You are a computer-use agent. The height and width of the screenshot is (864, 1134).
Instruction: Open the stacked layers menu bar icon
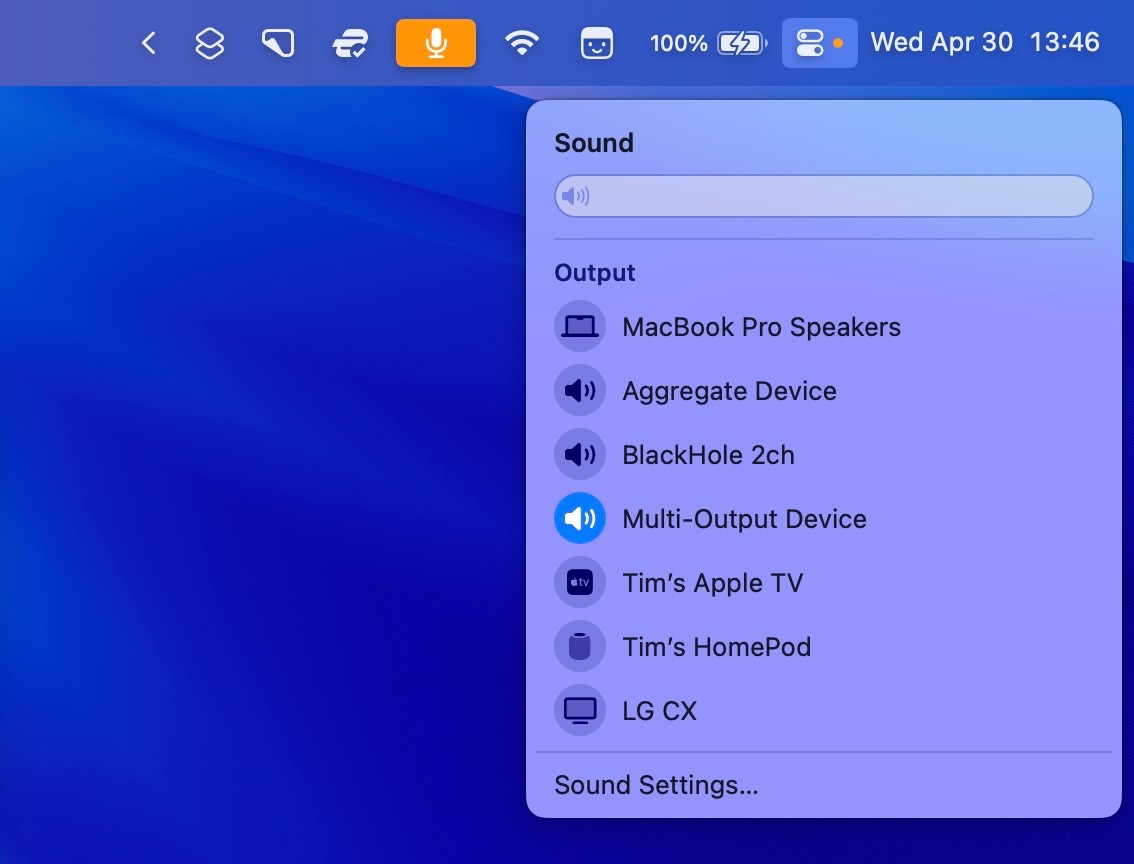[210, 43]
